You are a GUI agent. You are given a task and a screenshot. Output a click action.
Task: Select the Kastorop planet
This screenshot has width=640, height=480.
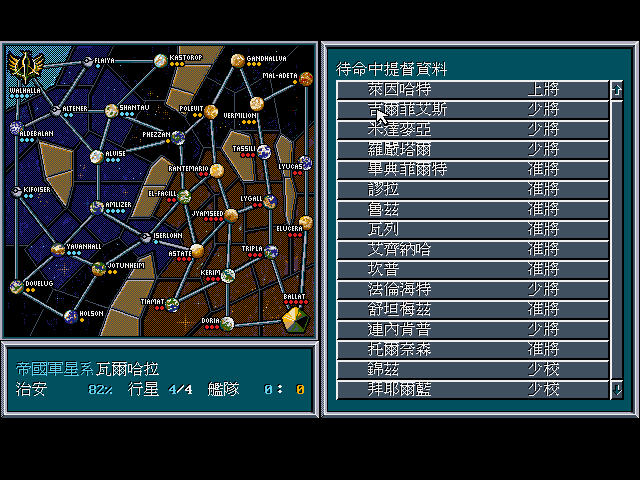(160, 61)
